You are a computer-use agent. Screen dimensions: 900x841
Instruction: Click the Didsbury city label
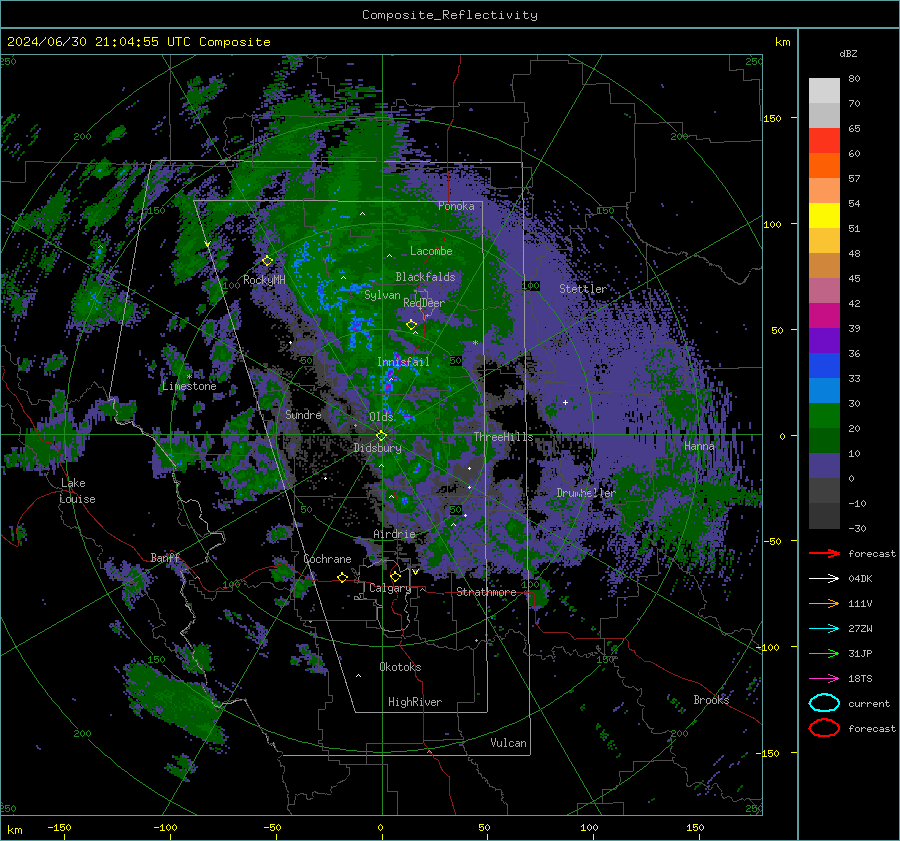tap(378, 448)
